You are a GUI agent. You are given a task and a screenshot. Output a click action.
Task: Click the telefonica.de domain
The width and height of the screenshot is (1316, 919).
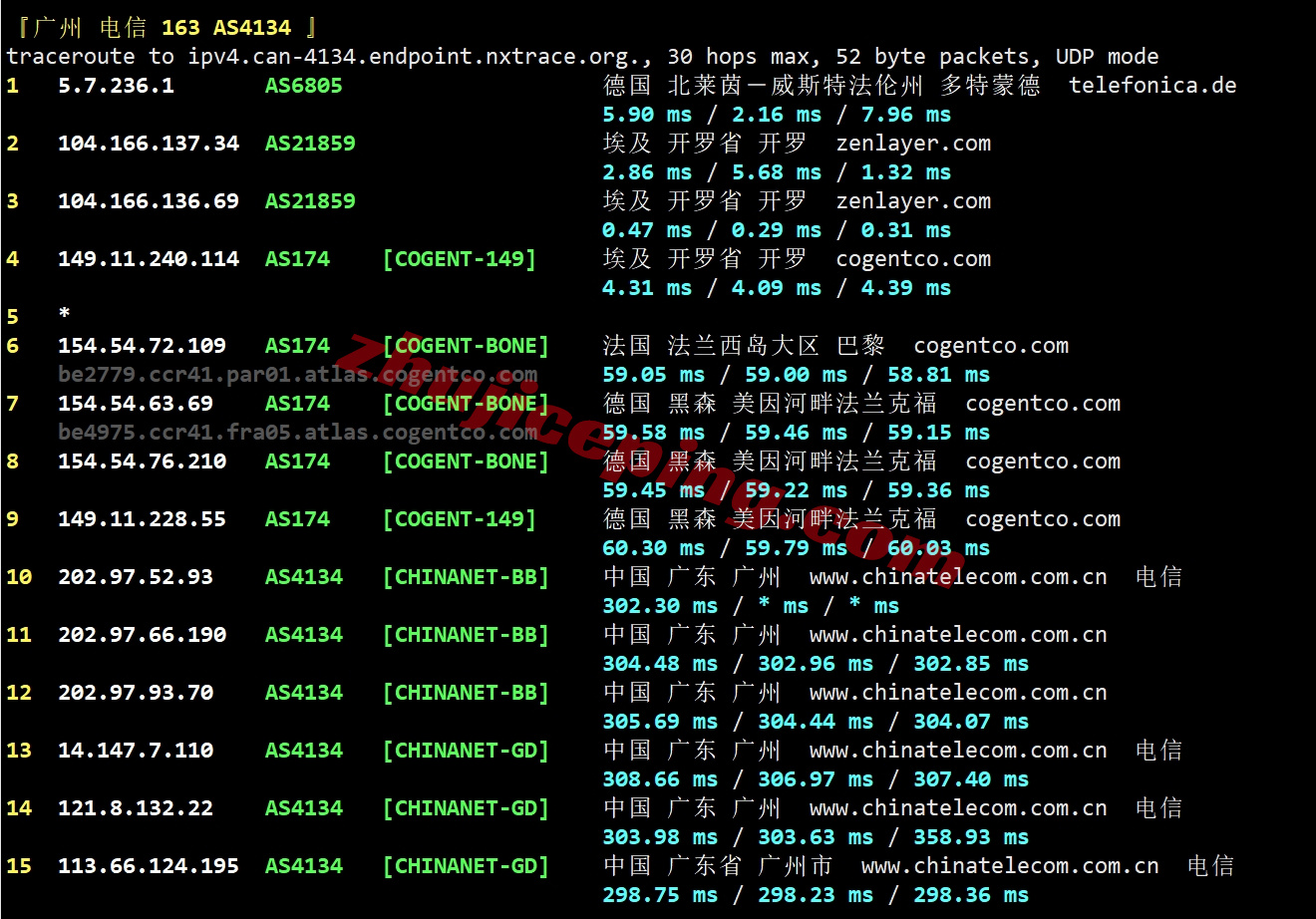1152,86
